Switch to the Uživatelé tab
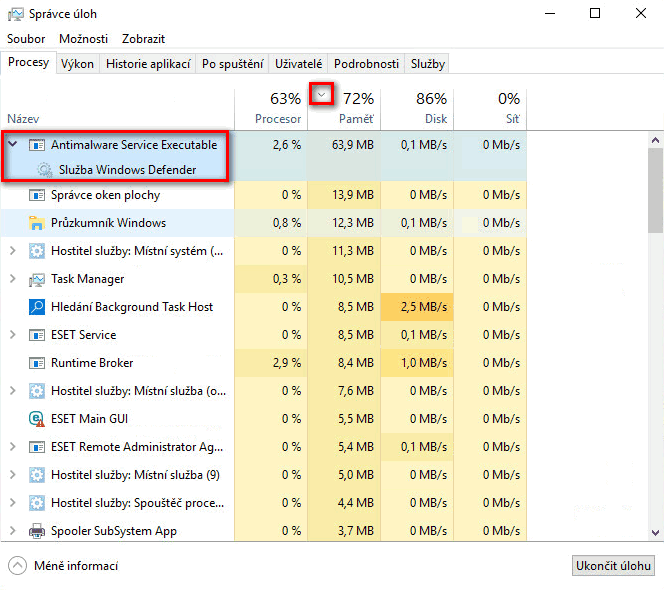 (299, 64)
